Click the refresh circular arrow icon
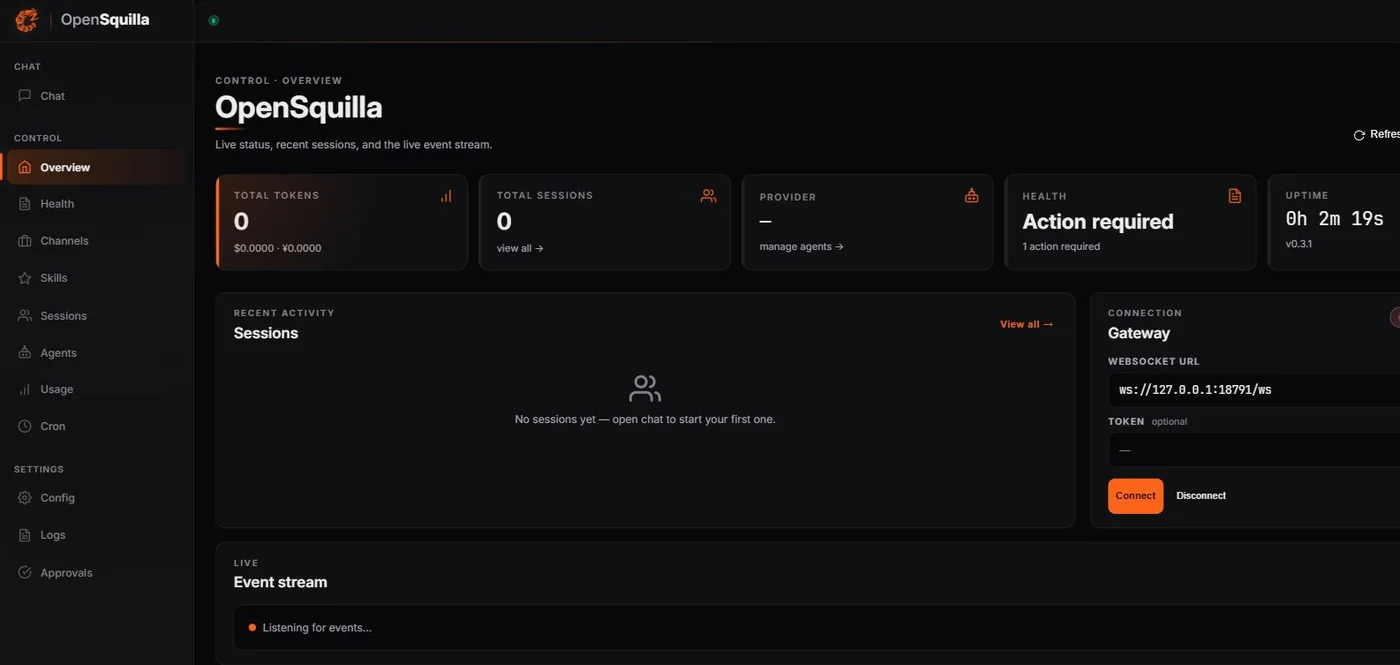1400x665 pixels. point(1359,135)
